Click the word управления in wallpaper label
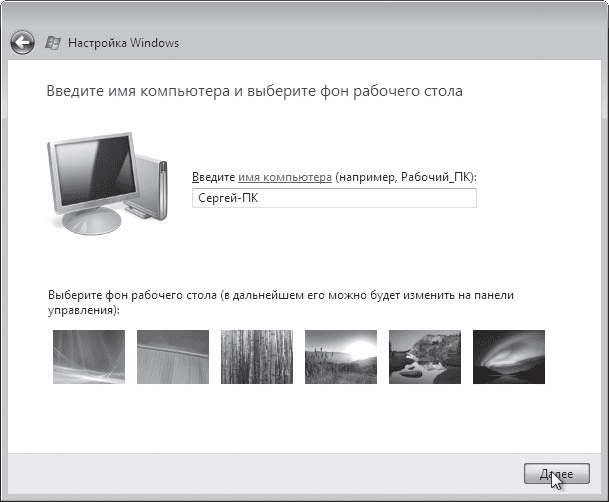609x502 pixels. [x=81, y=311]
